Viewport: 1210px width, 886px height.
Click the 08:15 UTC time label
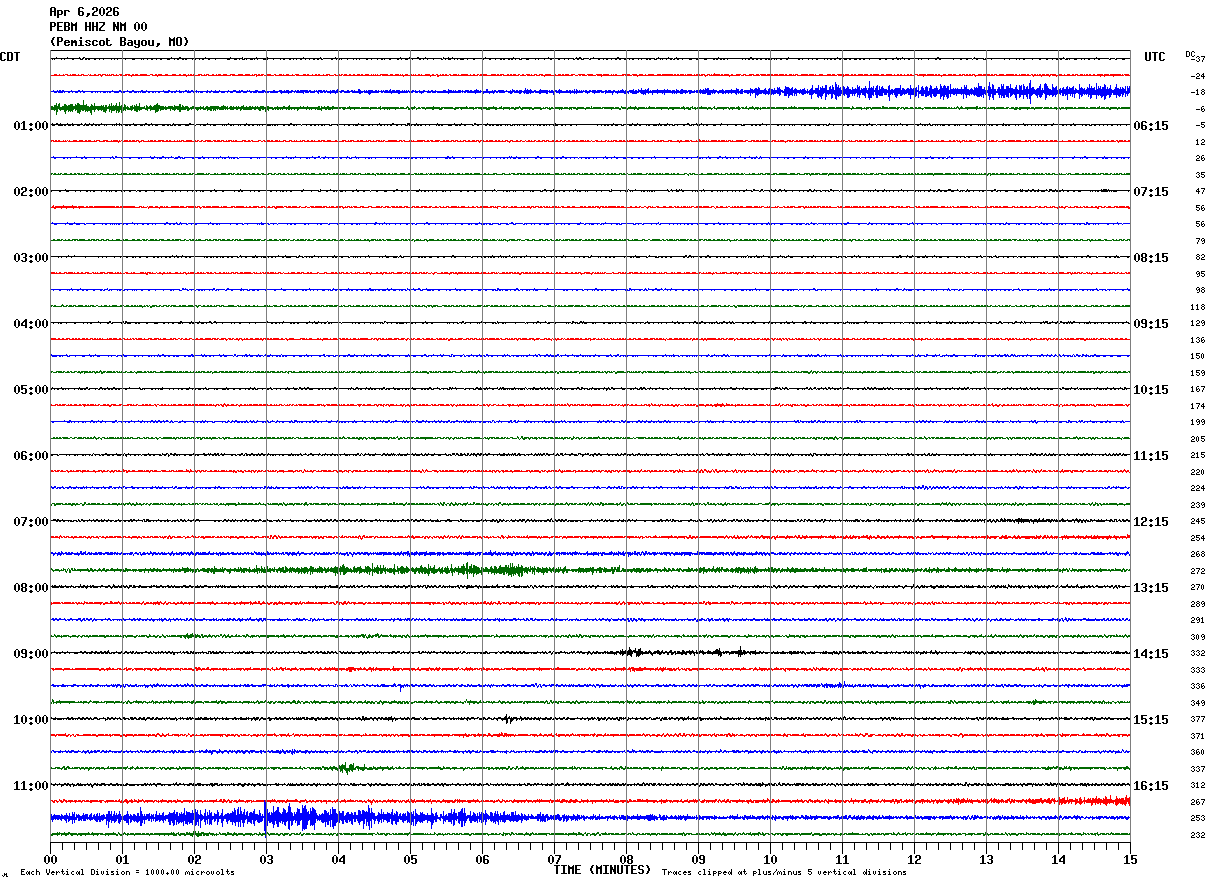click(x=1151, y=258)
